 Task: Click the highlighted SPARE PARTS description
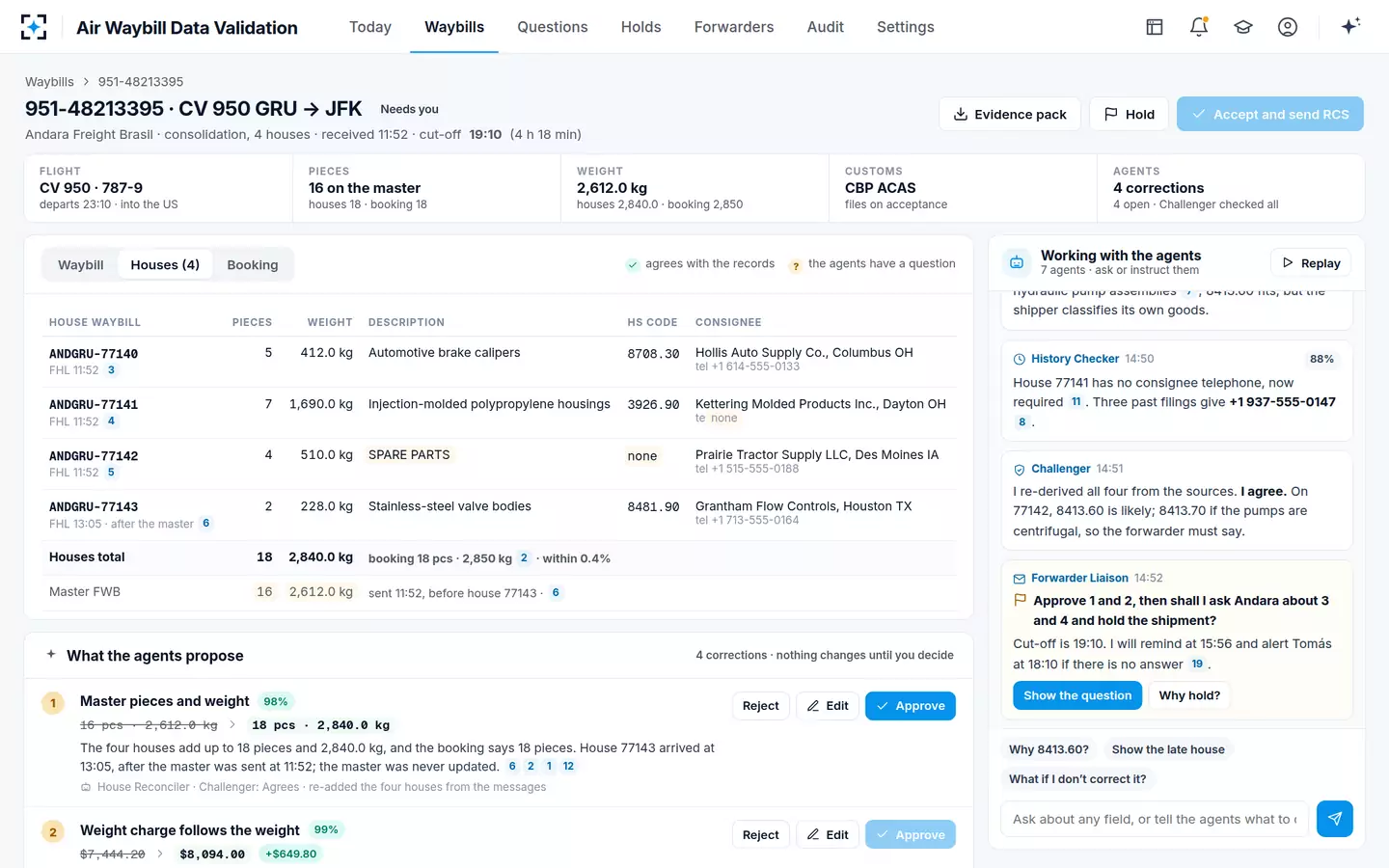click(409, 455)
